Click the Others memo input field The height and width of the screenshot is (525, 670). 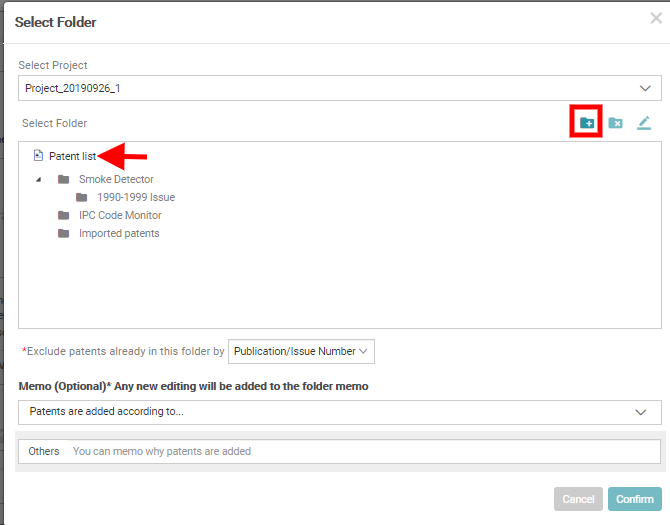click(340, 452)
